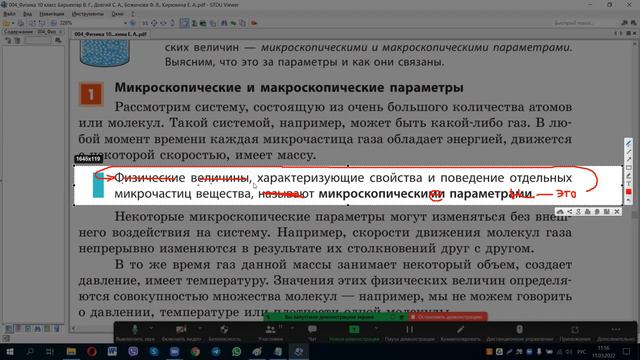Viewport: 640px width, 360px height.
Task: Open Telegram from taskbar
Action: [x=216, y=351]
